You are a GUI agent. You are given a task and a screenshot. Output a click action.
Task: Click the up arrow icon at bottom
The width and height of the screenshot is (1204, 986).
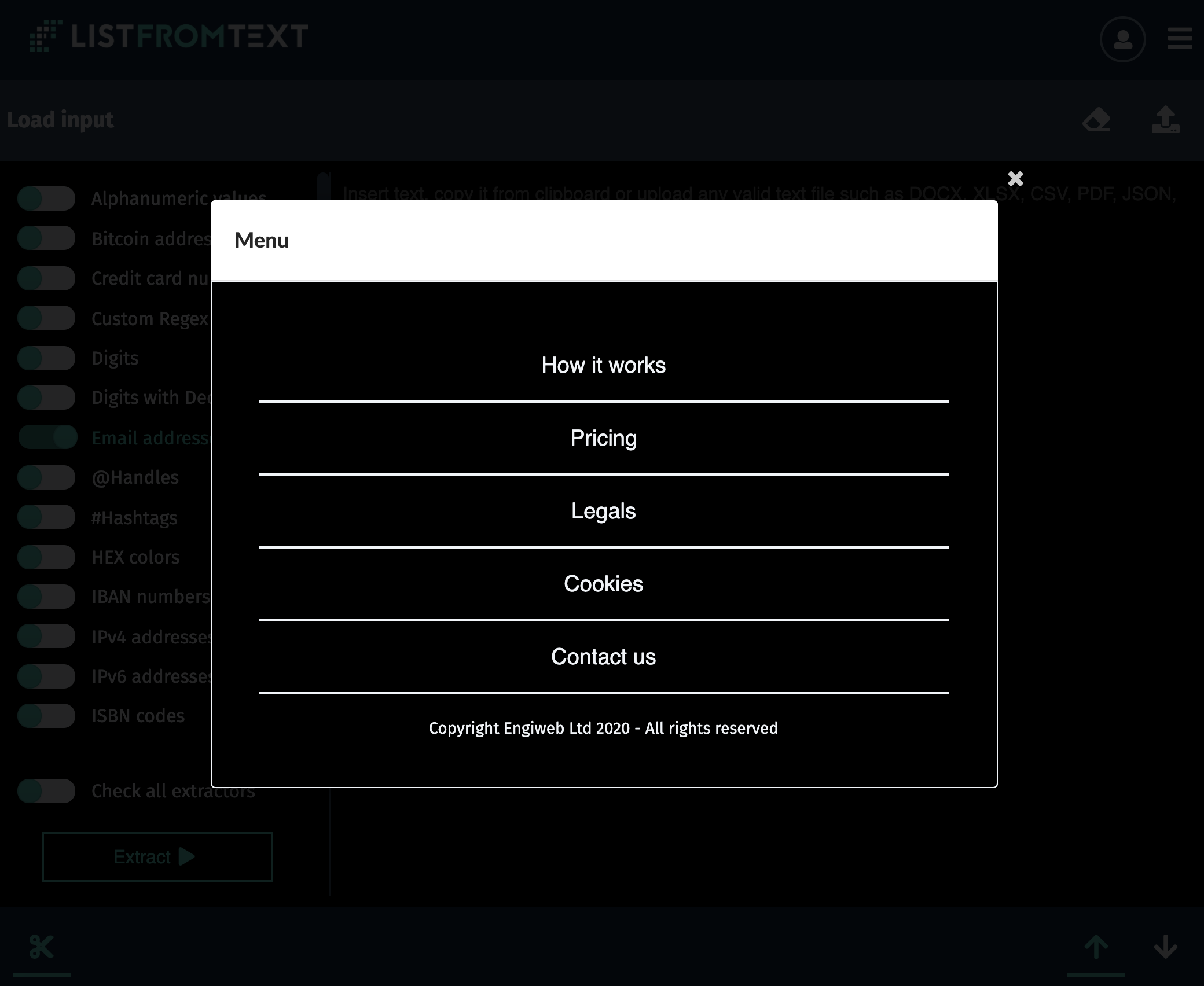[1096, 947]
